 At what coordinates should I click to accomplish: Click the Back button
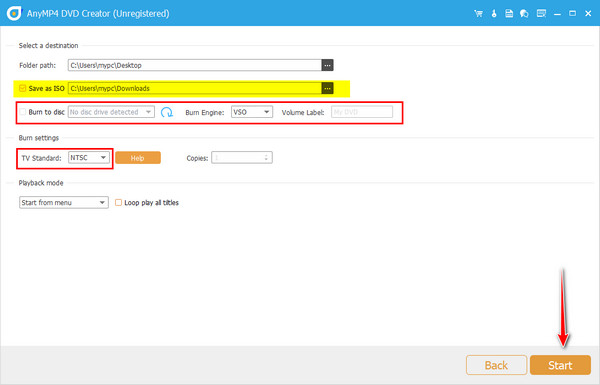(496, 365)
